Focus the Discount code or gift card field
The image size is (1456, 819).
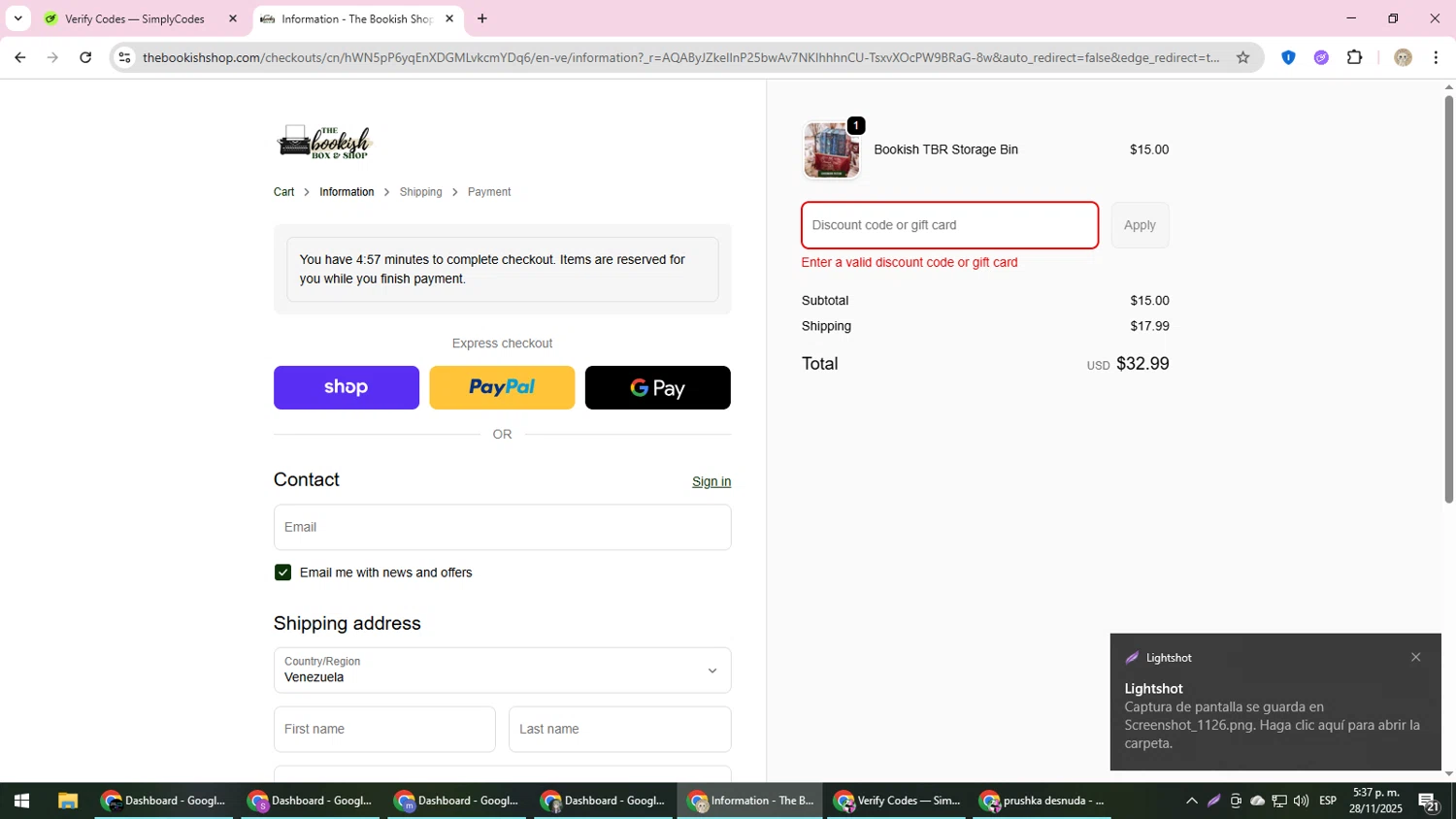point(949,225)
